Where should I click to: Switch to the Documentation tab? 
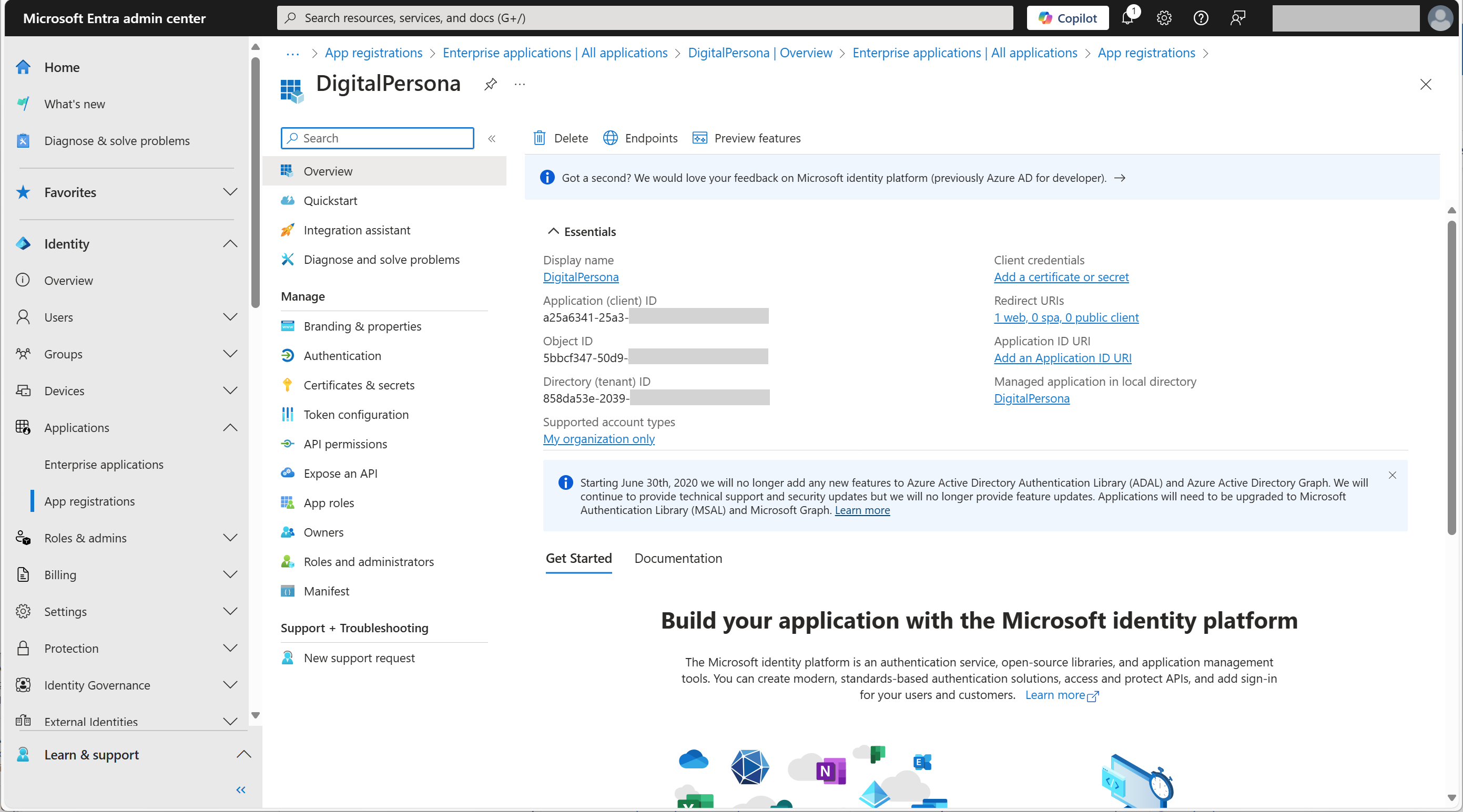(x=678, y=558)
